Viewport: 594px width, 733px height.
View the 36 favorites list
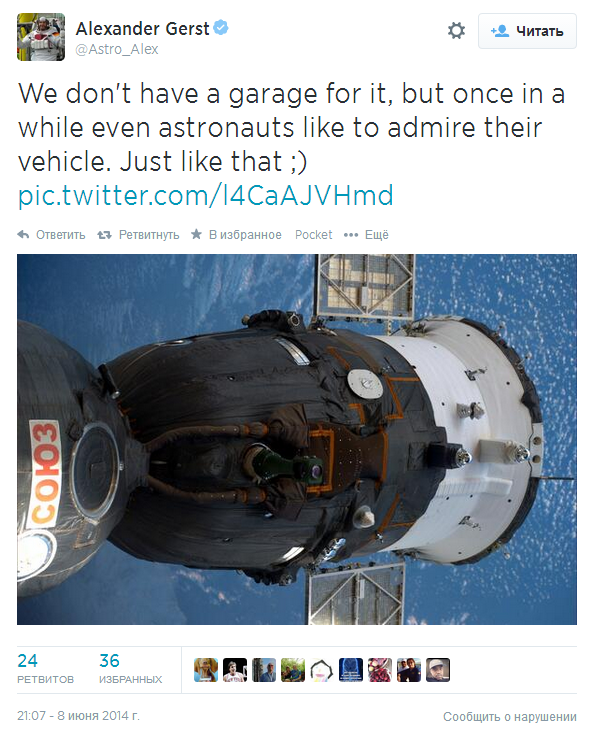pyautogui.click(x=130, y=669)
